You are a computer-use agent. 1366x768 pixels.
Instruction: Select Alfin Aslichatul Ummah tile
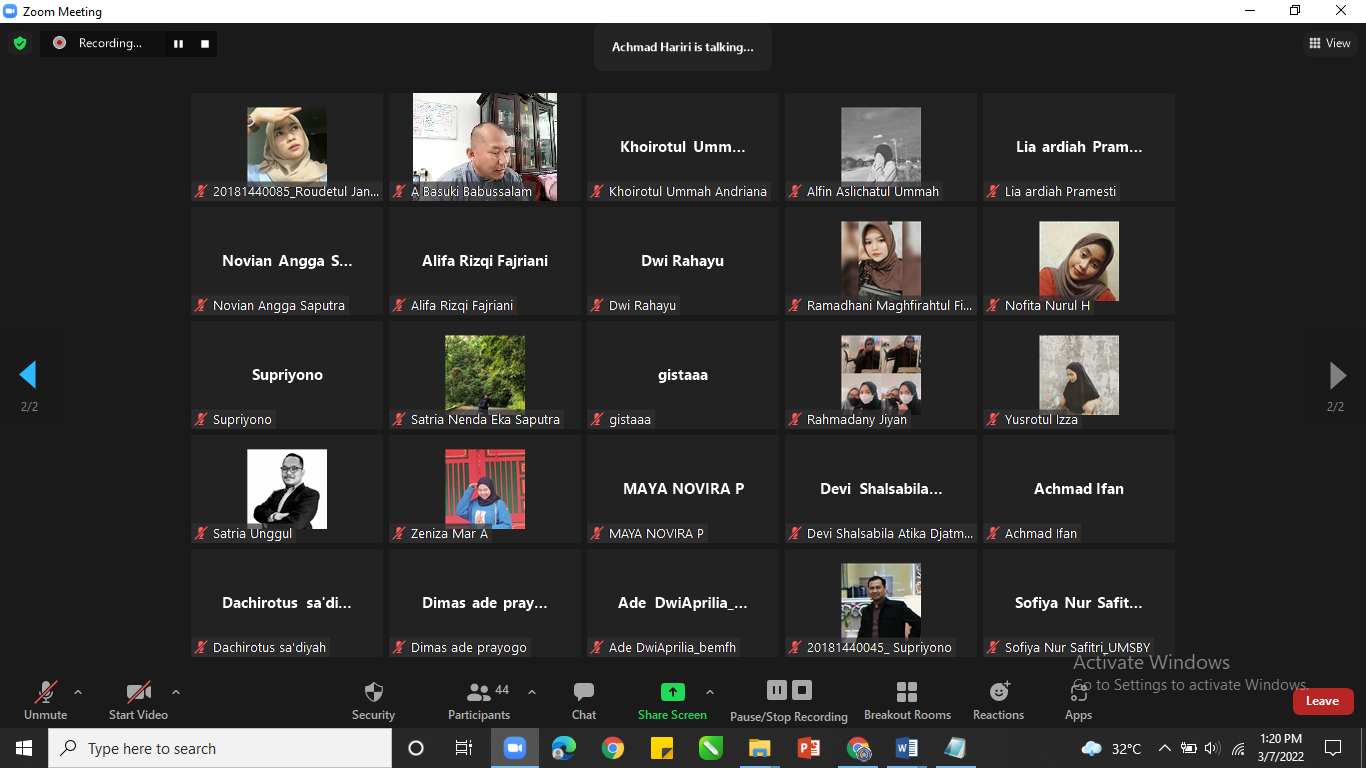pos(881,147)
